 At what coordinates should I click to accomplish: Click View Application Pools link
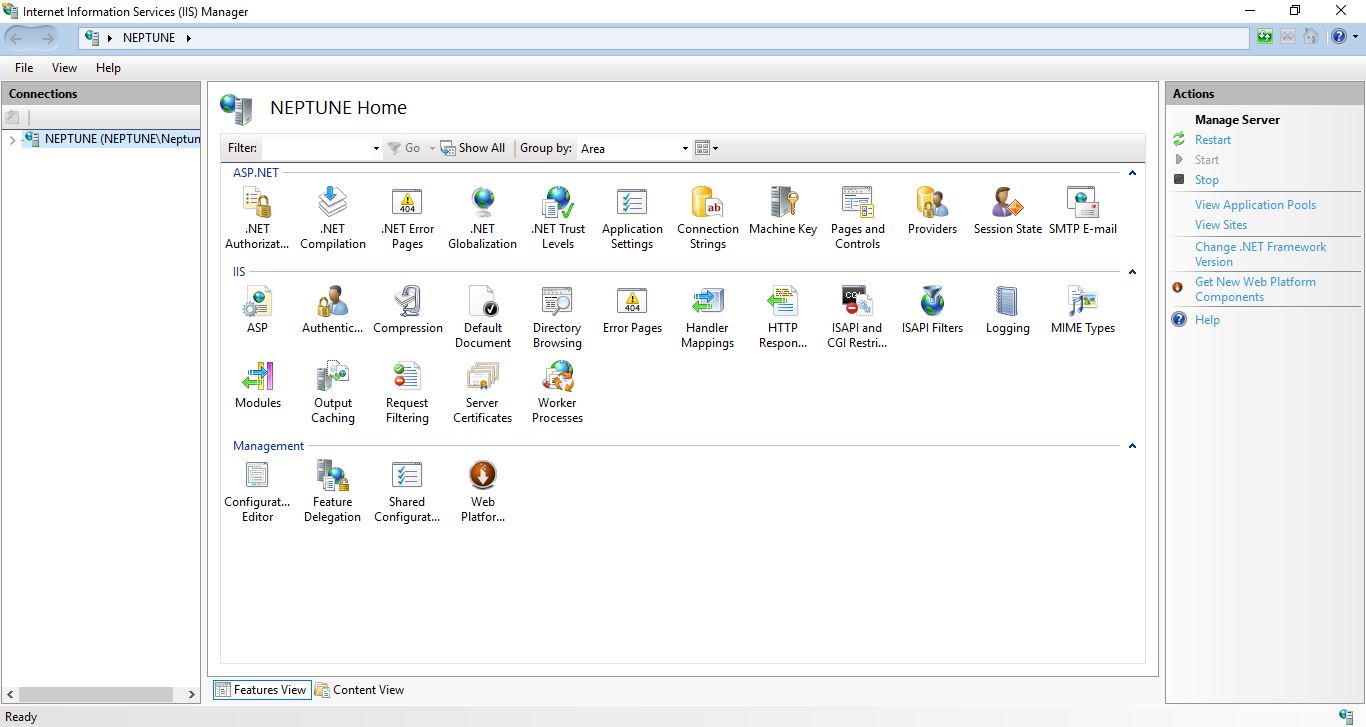point(1255,205)
